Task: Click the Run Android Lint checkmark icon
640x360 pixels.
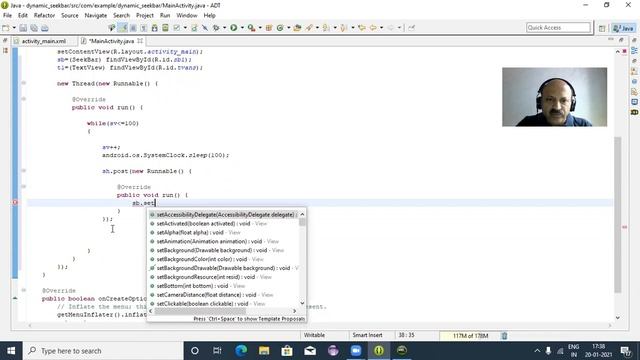Action: pos(177,28)
